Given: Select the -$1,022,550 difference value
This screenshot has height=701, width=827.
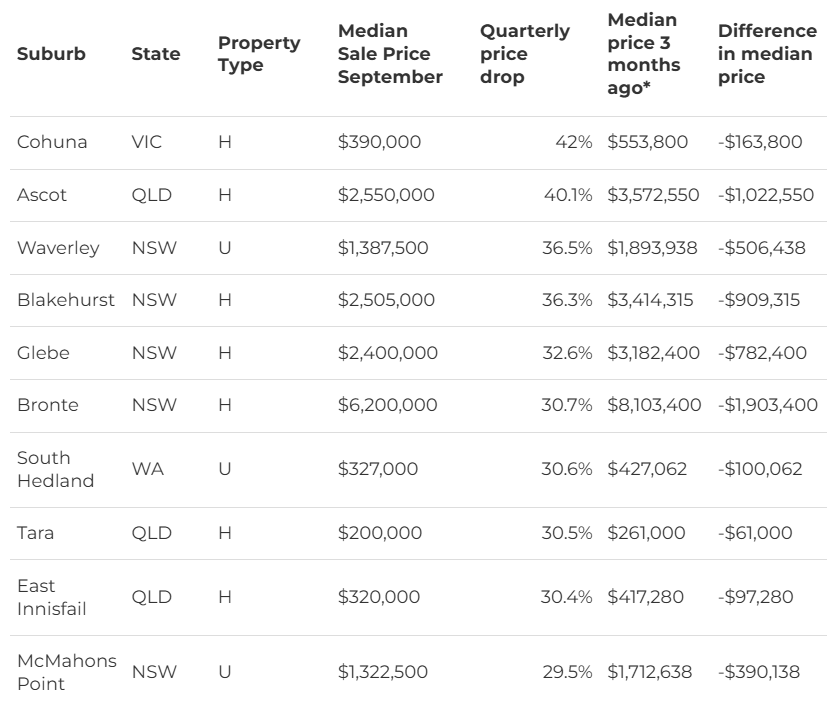Looking at the screenshot, I should pos(766,195).
